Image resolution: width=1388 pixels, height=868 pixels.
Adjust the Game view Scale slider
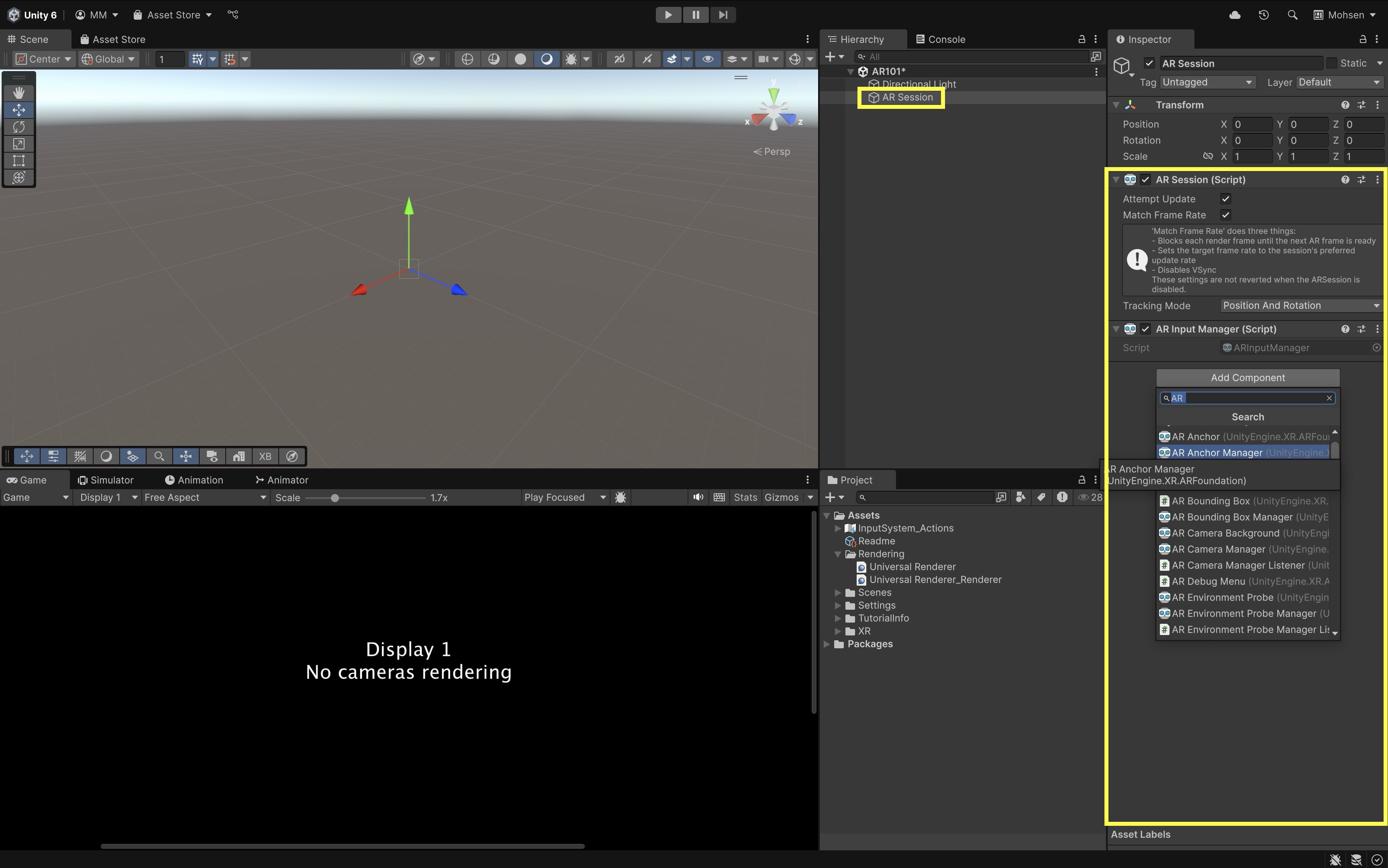pyautogui.click(x=335, y=498)
